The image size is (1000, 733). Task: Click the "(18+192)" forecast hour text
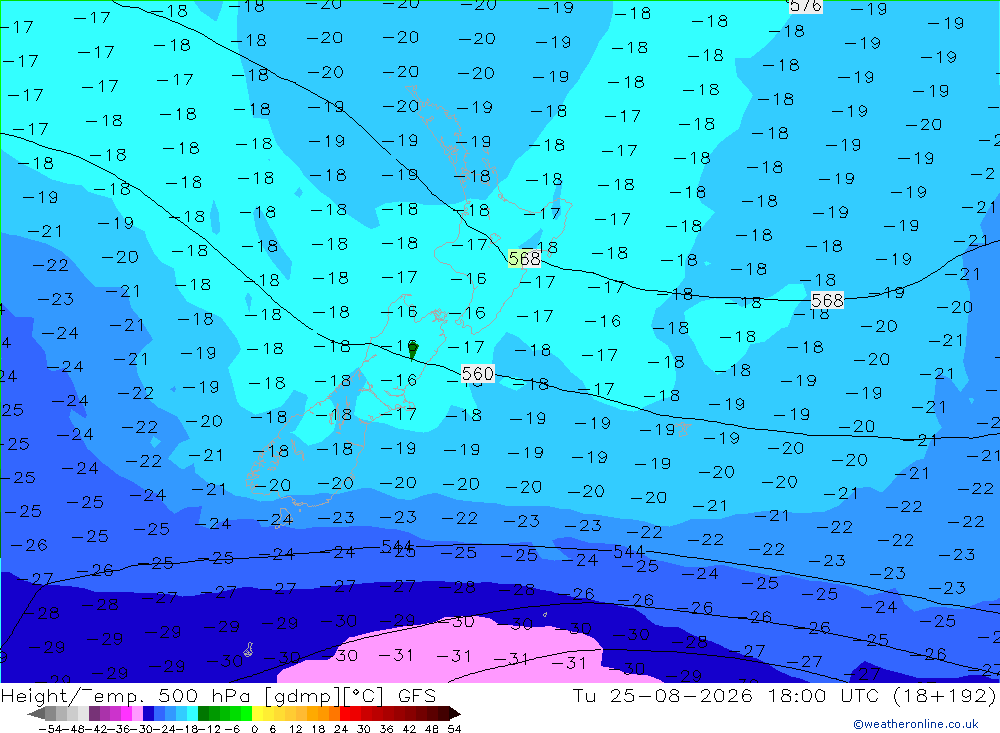click(x=945, y=696)
